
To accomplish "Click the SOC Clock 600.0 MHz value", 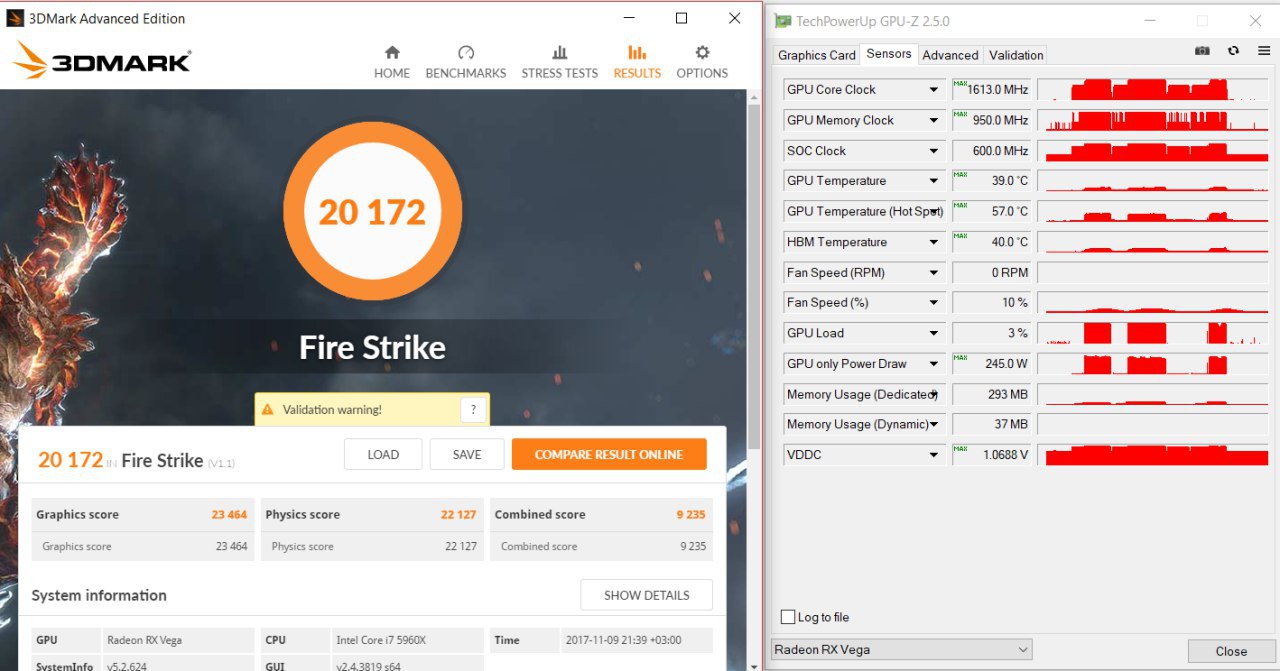I will click(x=991, y=151).
